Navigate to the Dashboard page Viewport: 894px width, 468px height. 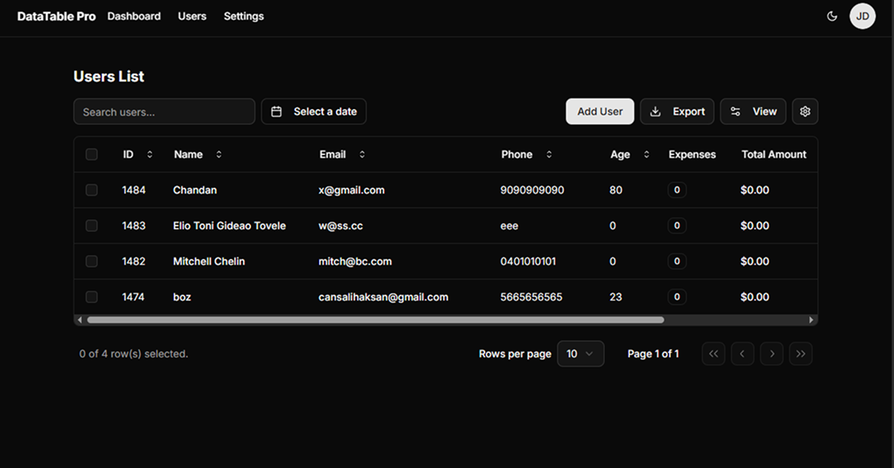[x=134, y=16]
